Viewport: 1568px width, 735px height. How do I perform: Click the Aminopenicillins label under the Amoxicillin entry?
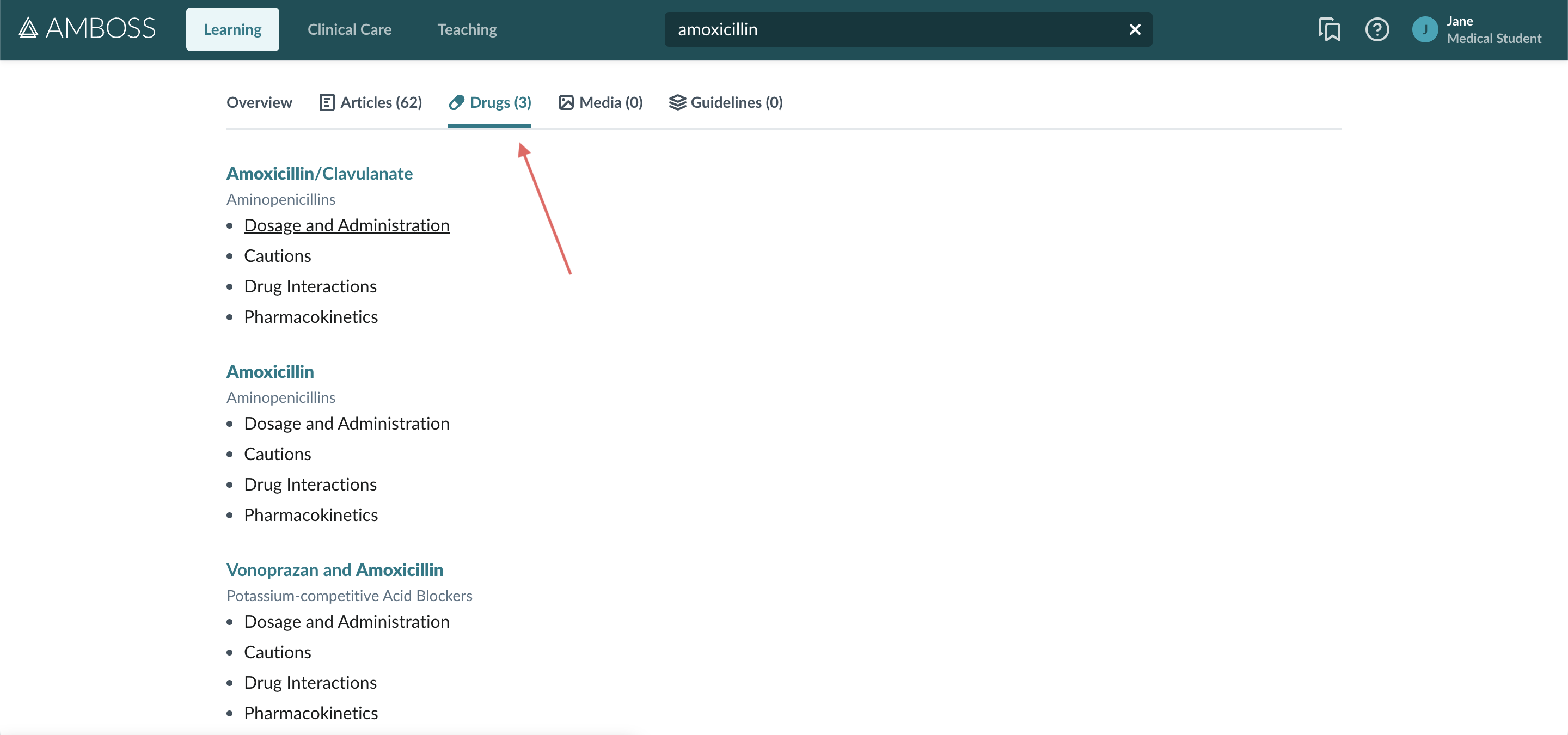(280, 397)
